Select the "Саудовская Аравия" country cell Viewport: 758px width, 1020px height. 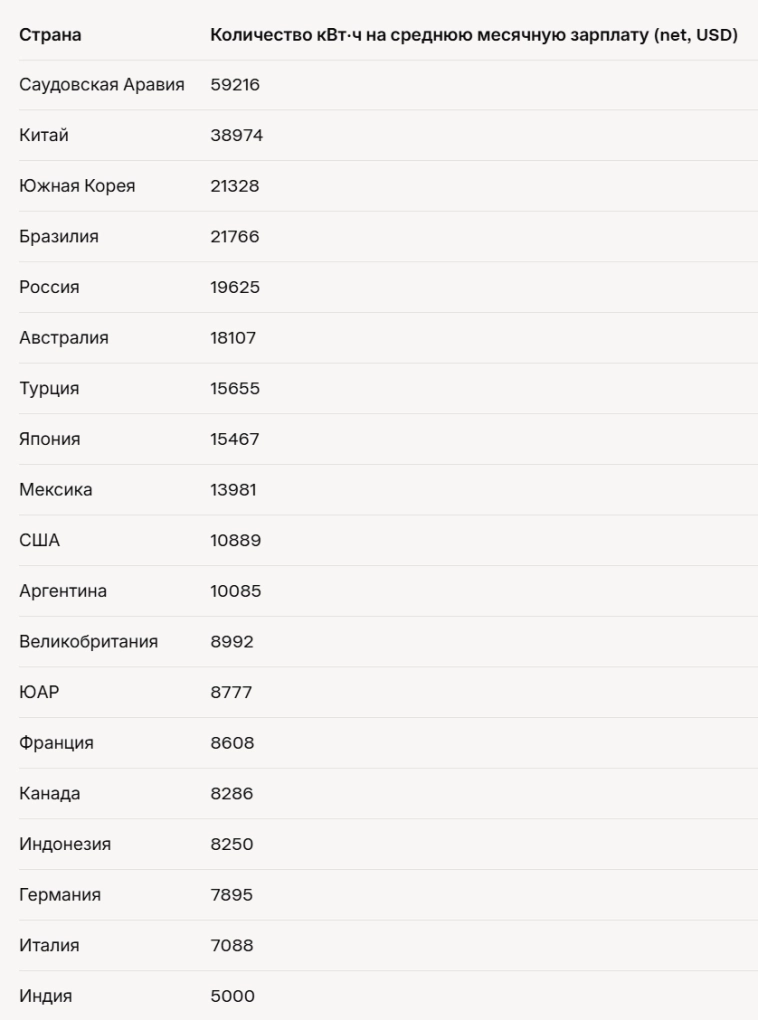click(102, 85)
